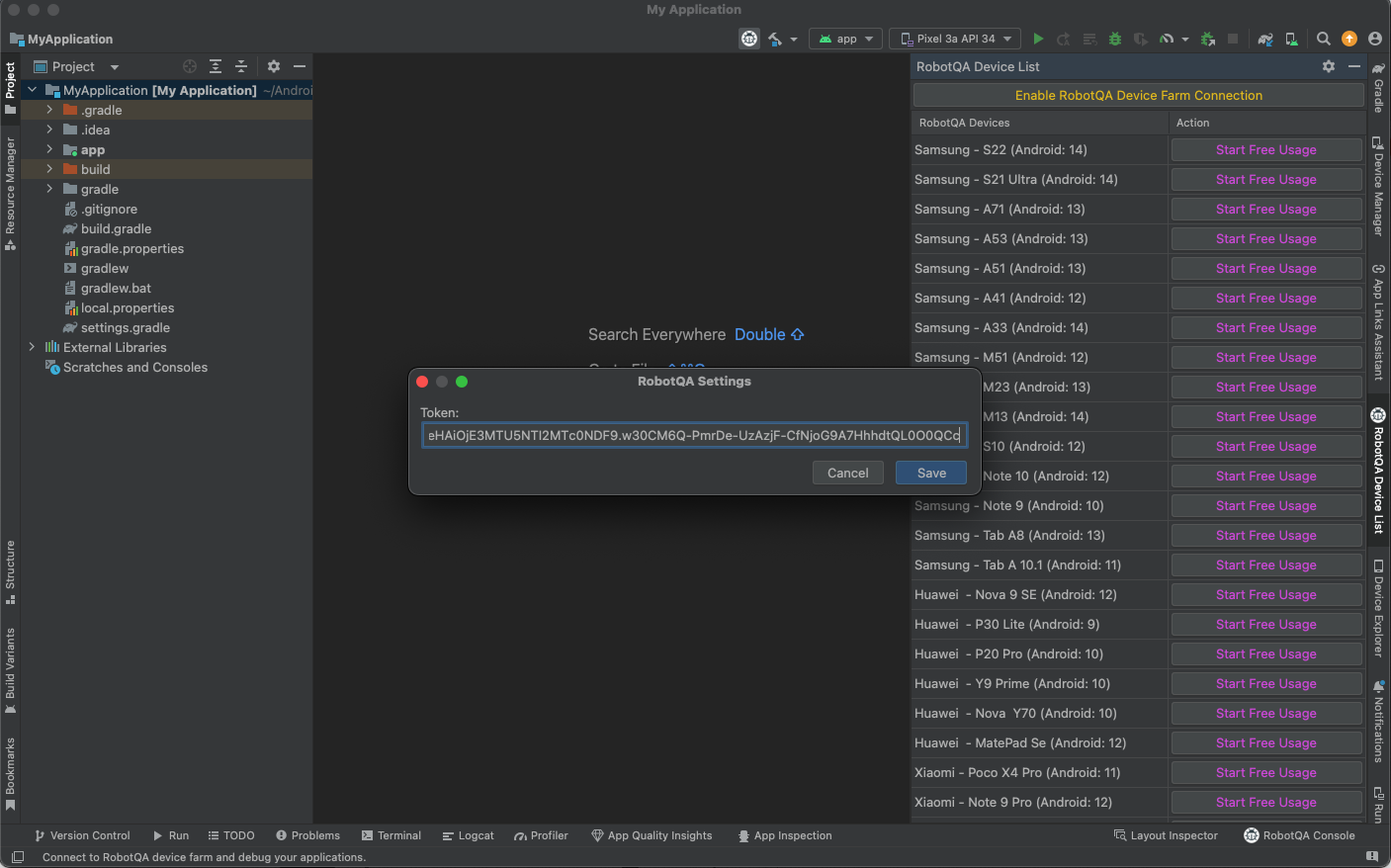Expand all icon in Project panel

click(216, 66)
